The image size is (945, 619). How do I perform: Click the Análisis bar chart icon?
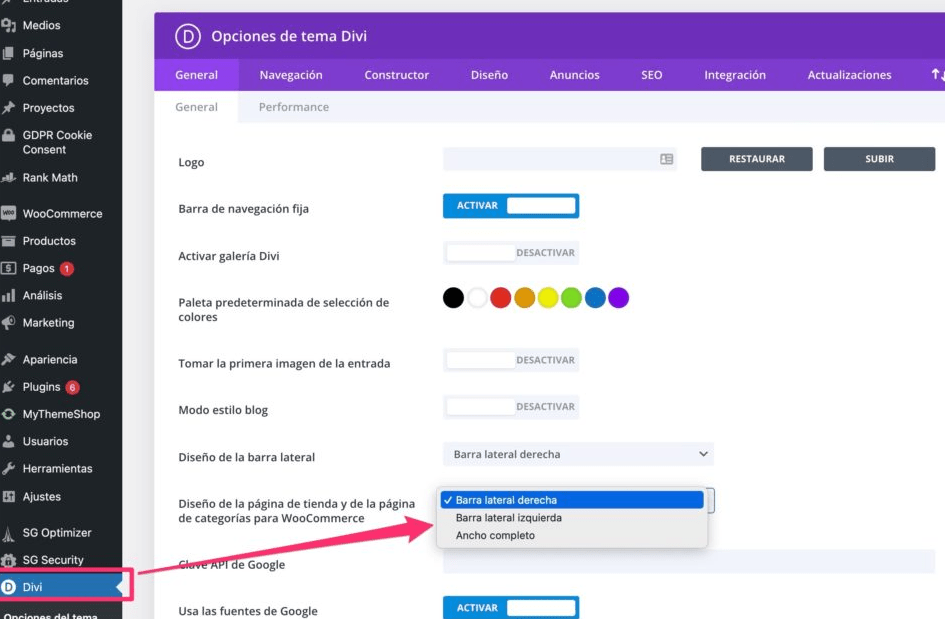point(8,295)
